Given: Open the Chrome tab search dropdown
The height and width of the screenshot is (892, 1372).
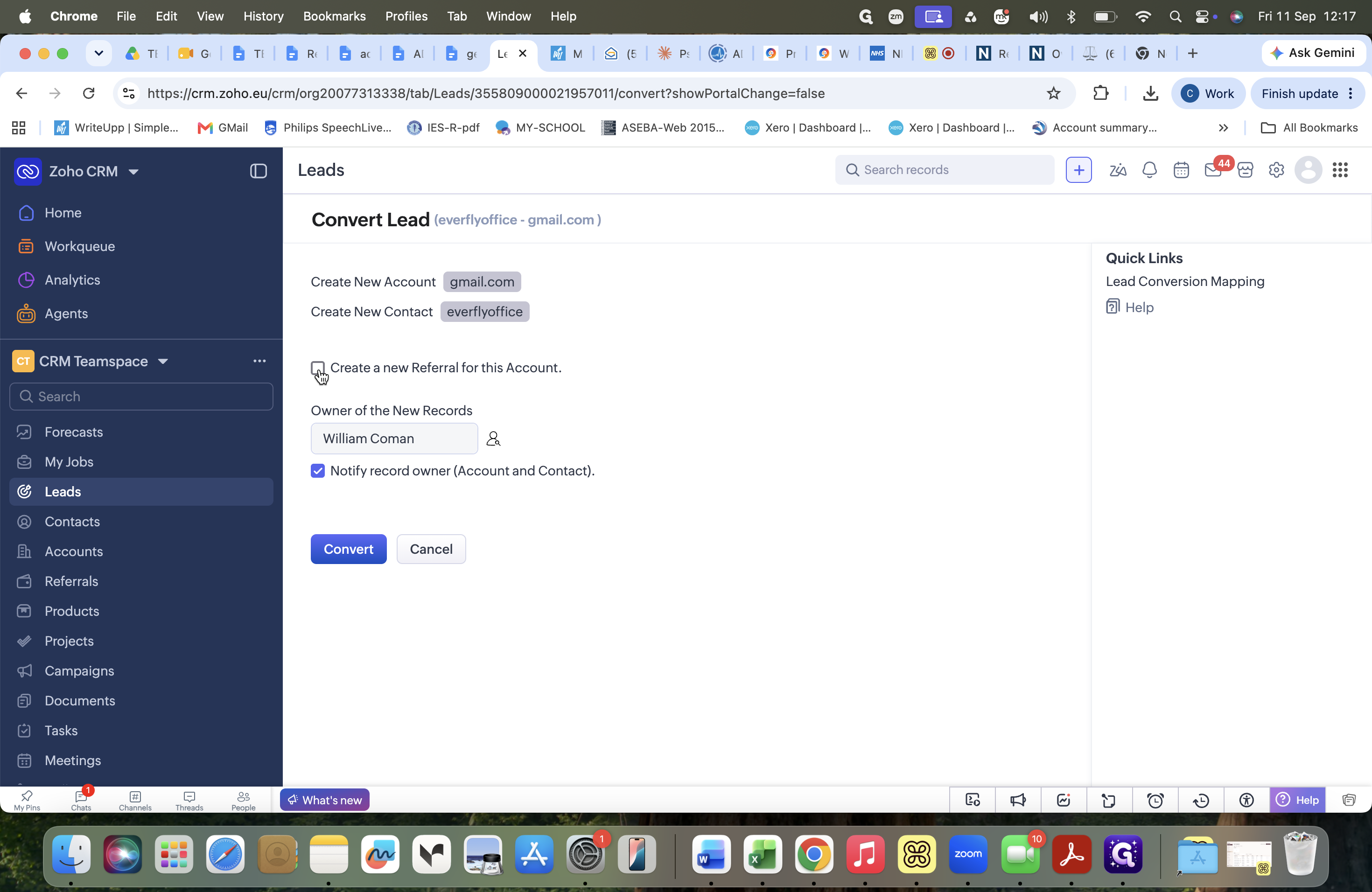Looking at the screenshot, I should [x=98, y=54].
